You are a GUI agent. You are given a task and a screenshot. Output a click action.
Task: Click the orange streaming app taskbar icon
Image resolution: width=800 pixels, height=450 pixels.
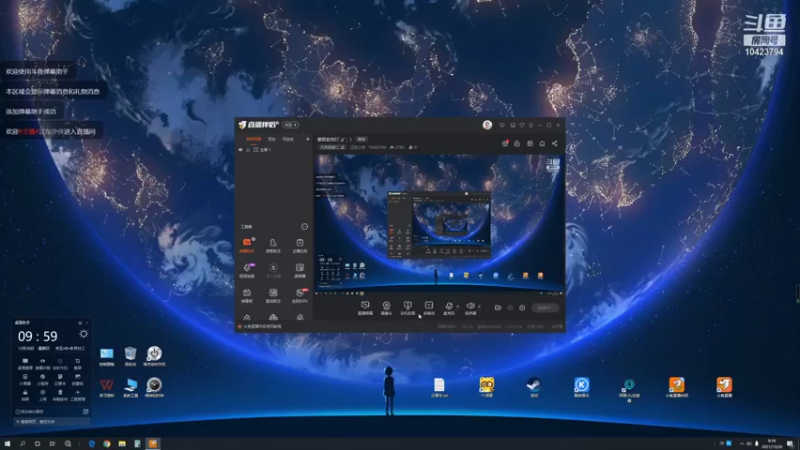pos(153,444)
